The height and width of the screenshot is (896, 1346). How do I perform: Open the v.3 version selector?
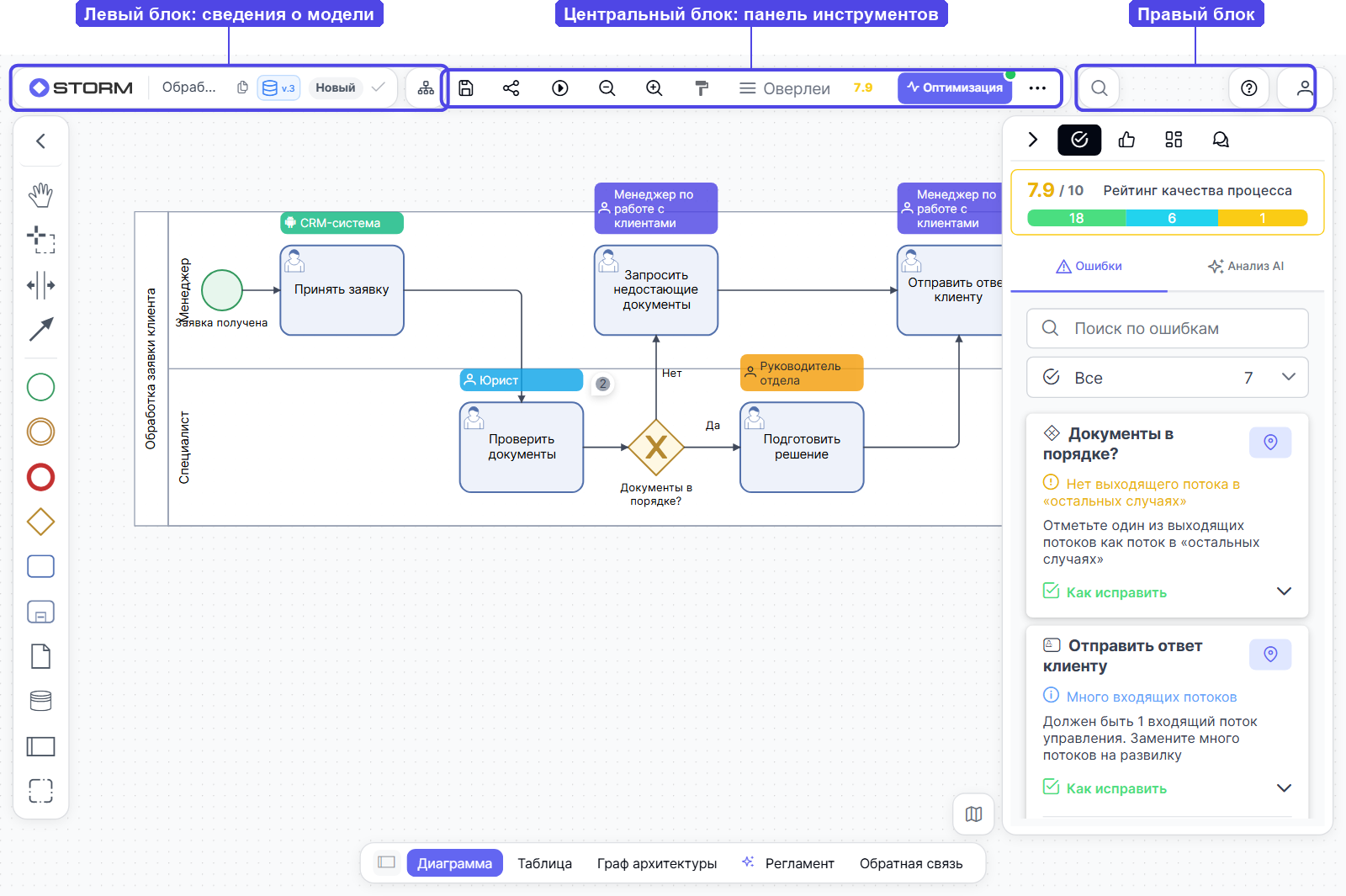coord(278,87)
